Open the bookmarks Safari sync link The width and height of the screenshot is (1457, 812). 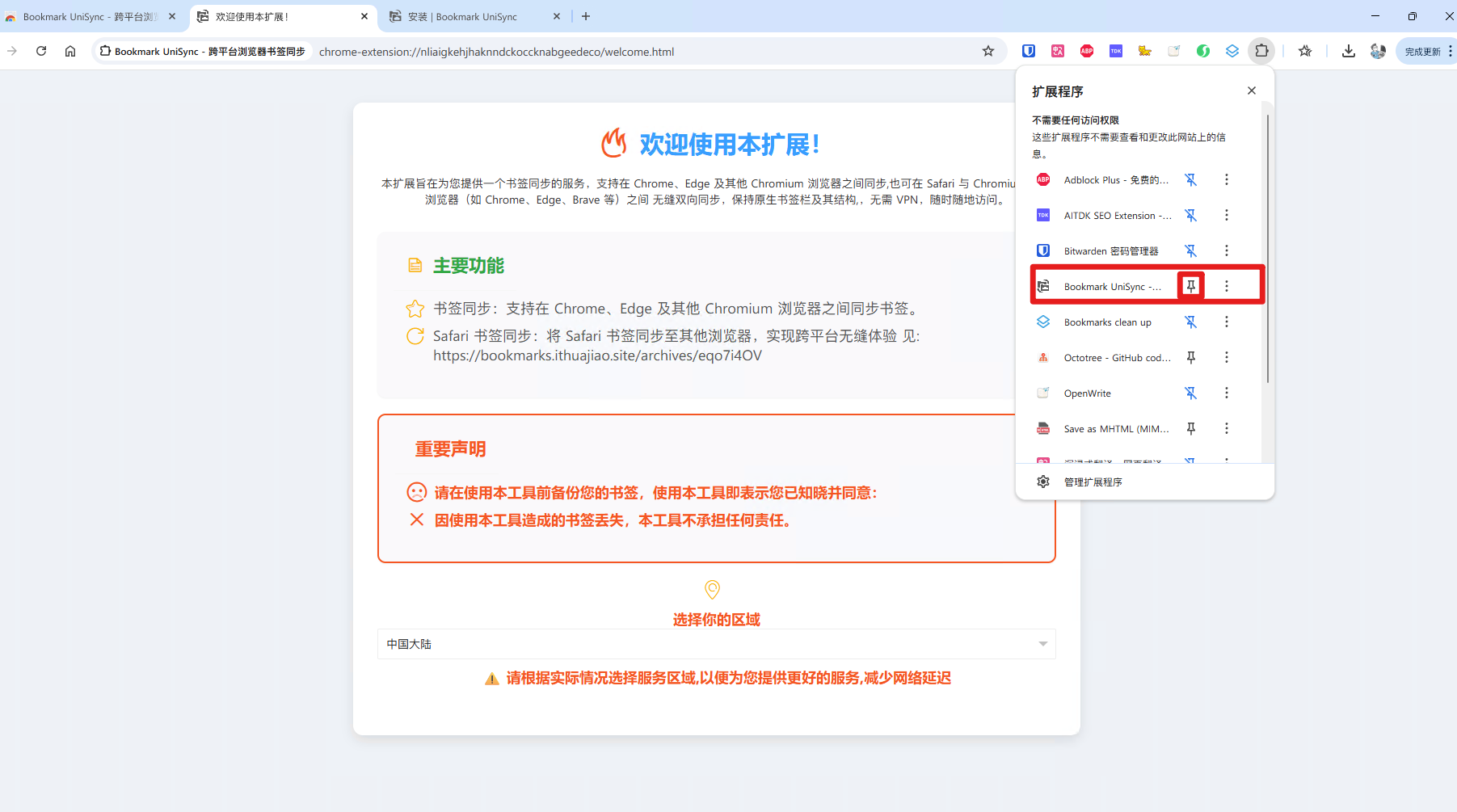click(x=596, y=355)
